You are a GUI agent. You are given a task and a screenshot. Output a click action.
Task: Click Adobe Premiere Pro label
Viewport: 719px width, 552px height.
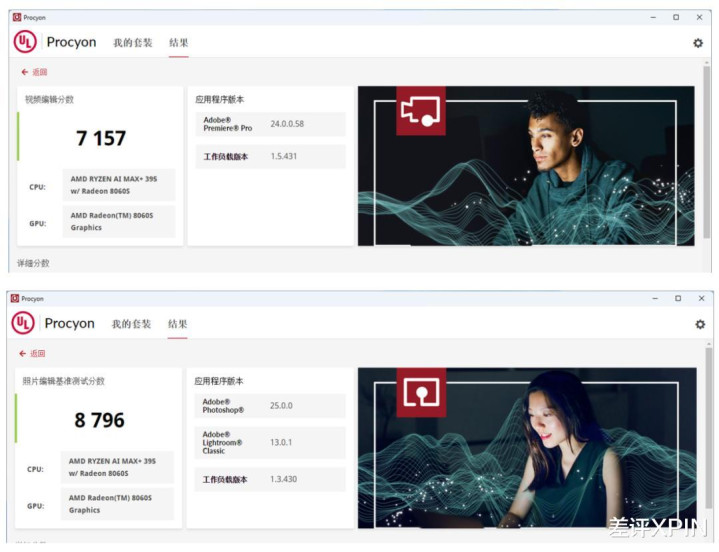[227, 124]
